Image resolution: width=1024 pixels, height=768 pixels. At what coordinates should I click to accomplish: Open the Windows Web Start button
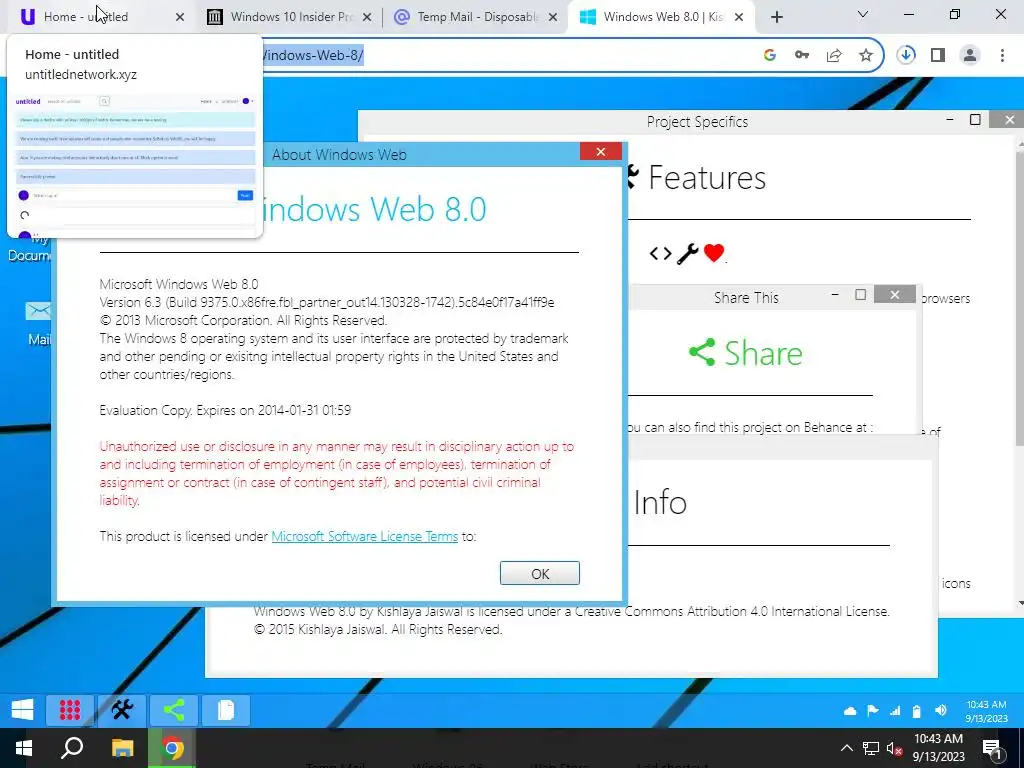[x=23, y=710]
